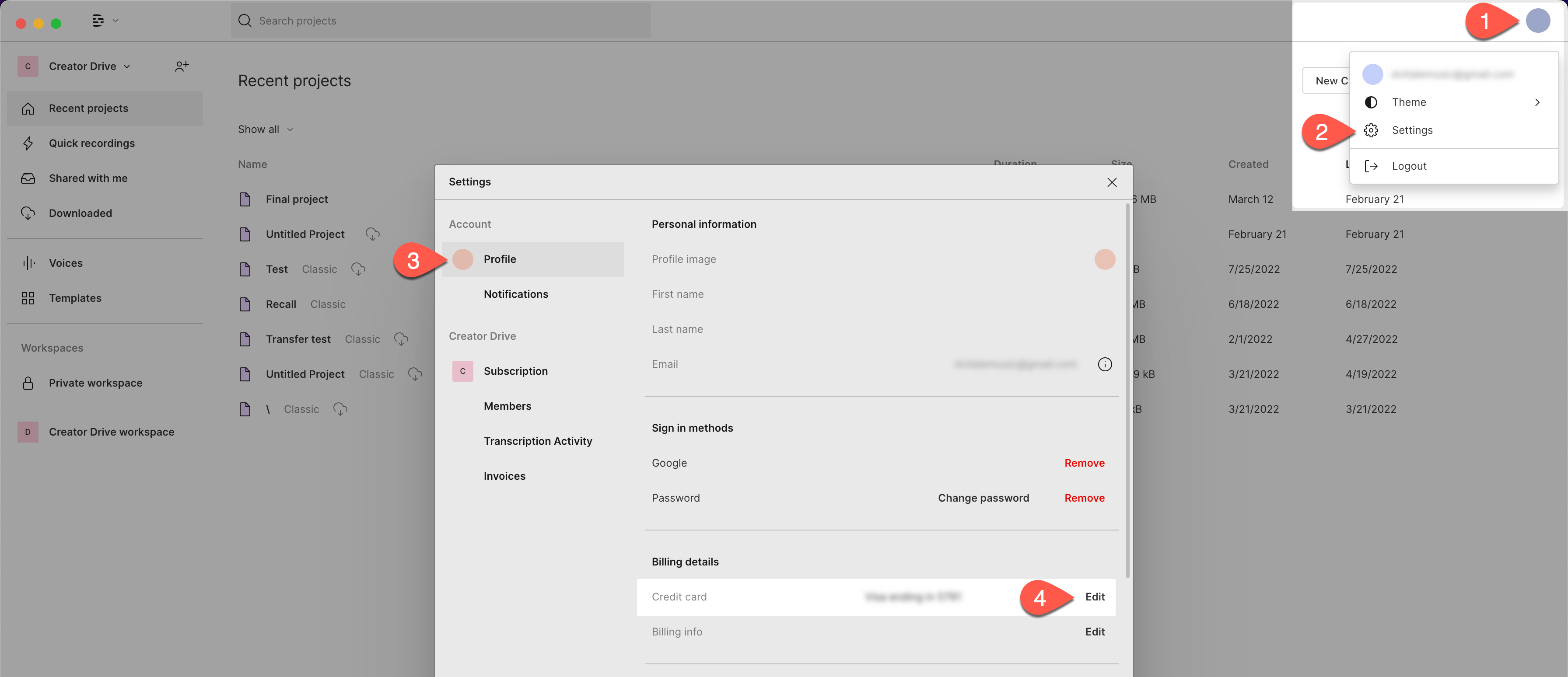This screenshot has height=677, width=1568.
Task: Select Transcription Activity settings
Action: pyautogui.click(x=538, y=440)
